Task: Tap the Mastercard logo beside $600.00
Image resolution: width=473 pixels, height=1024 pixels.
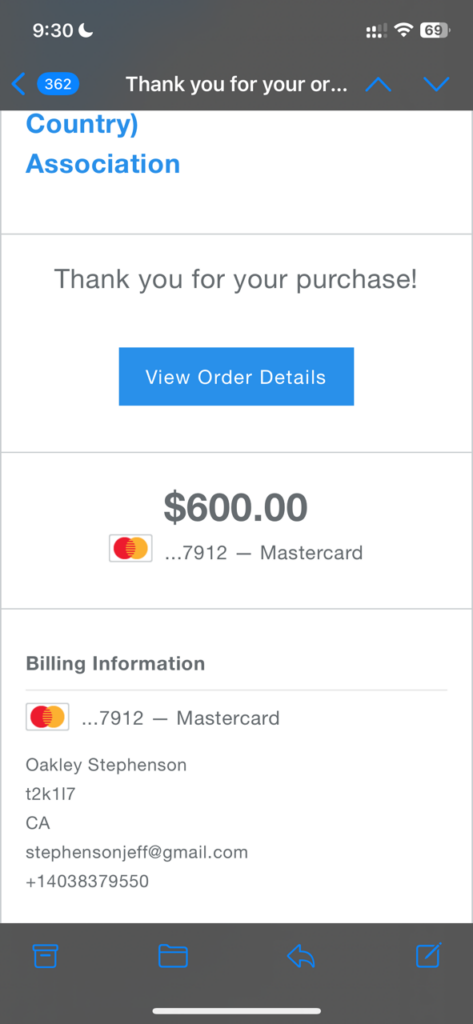Action: tap(131, 549)
